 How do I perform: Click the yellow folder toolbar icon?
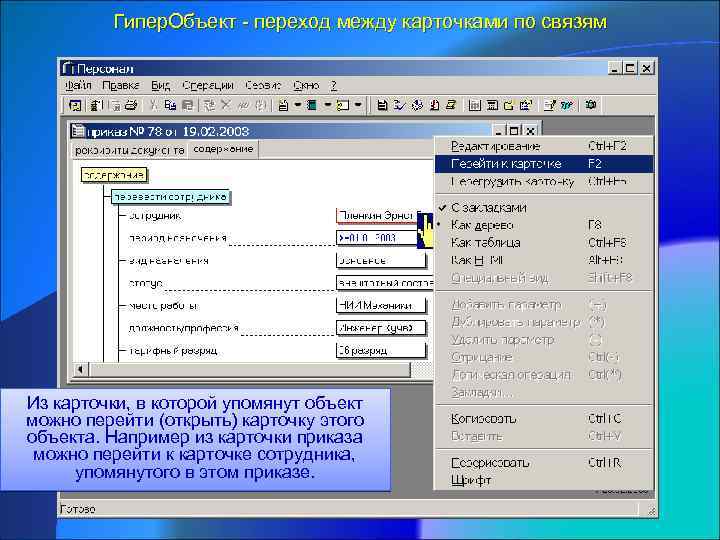508,105
